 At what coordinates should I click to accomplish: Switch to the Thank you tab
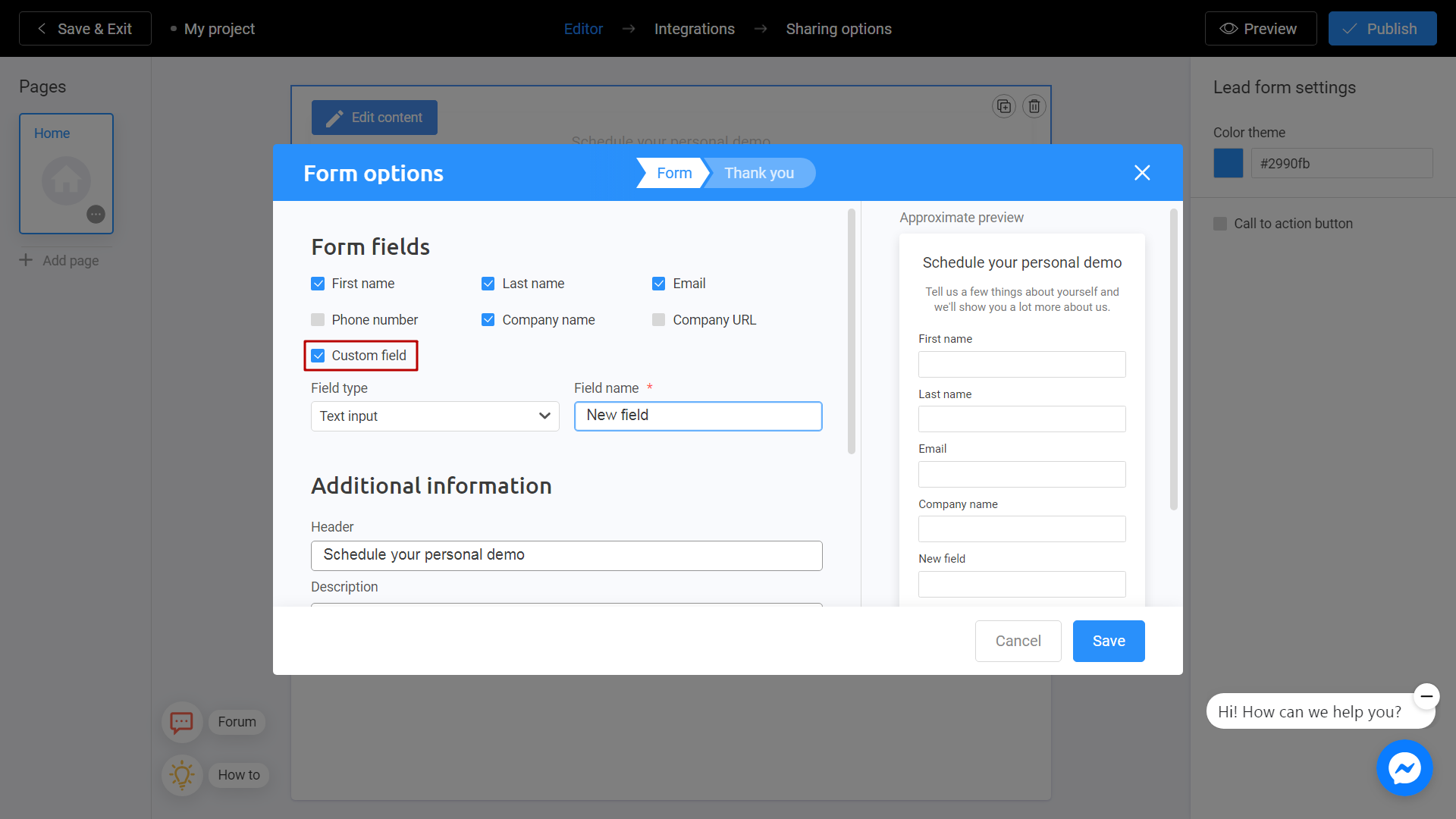tap(759, 173)
